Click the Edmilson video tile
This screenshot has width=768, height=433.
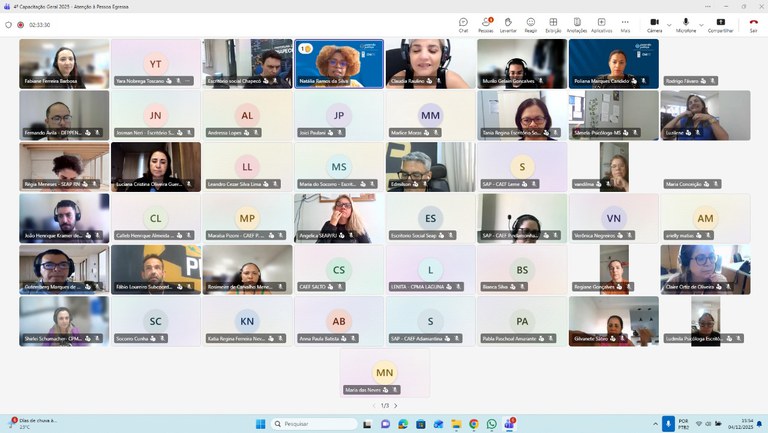click(431, 167)
